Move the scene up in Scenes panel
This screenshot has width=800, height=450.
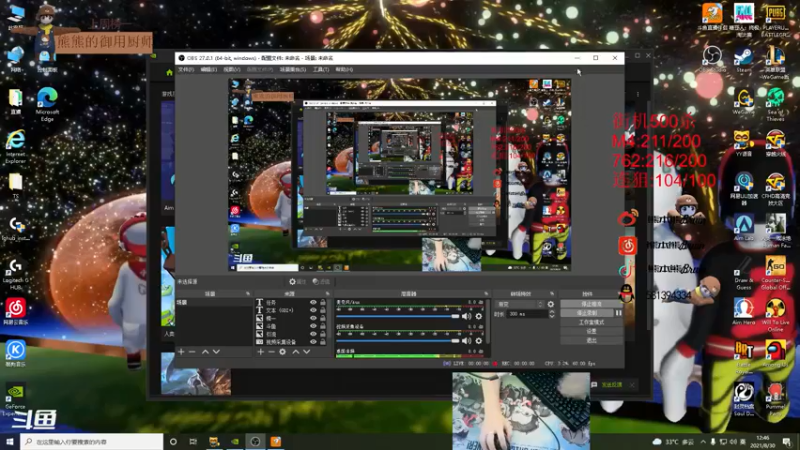(205, 352)
